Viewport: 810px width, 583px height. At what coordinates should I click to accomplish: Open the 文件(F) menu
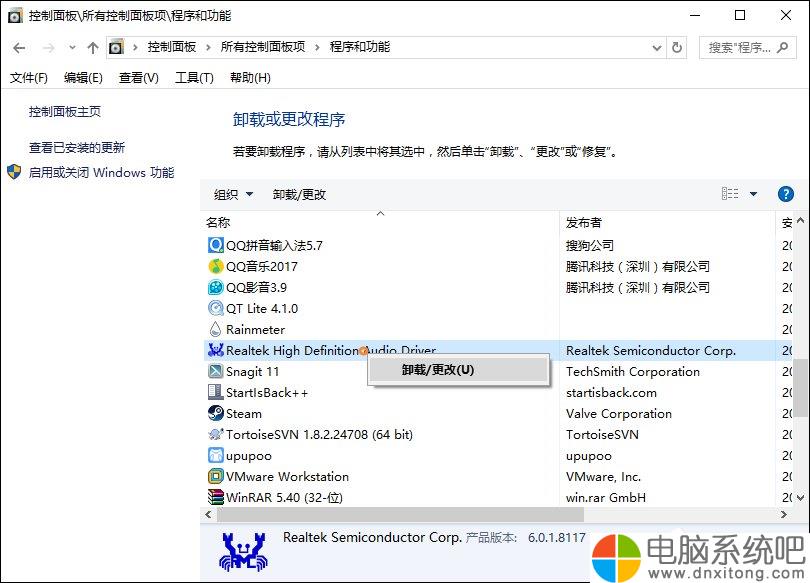click(29, 77)
